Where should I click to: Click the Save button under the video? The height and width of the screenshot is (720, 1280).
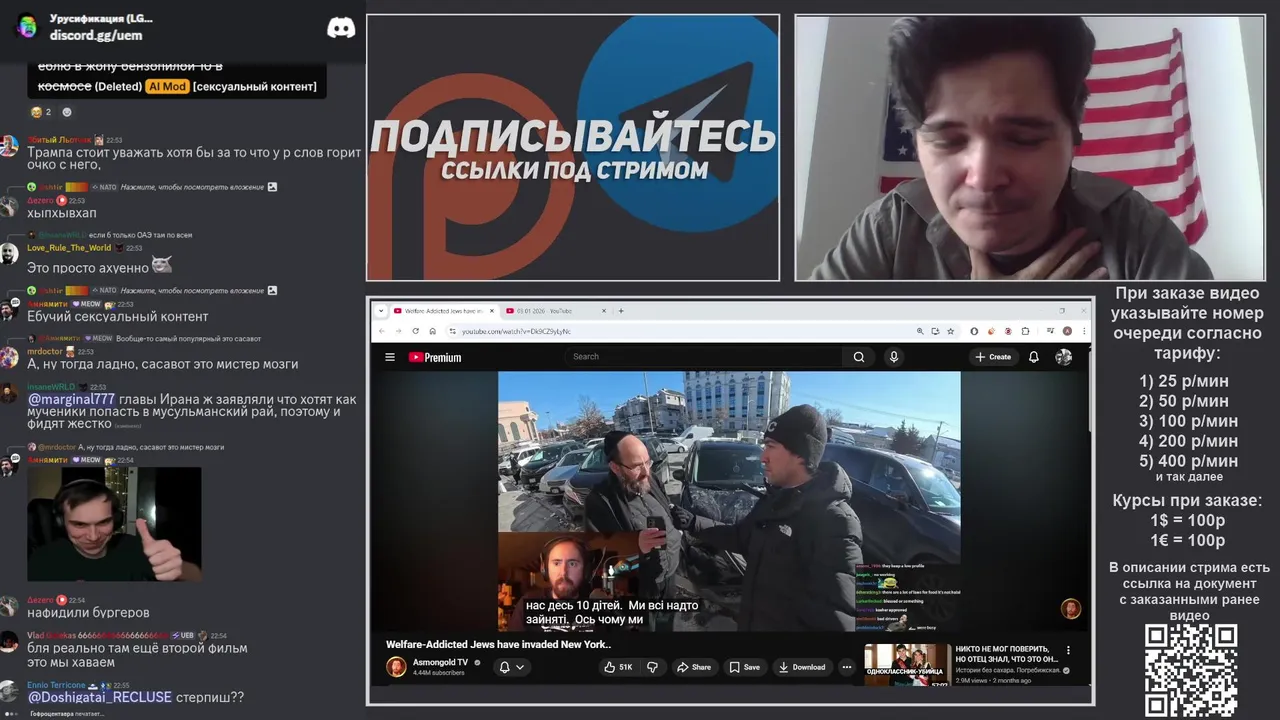(x=744, y=667)
